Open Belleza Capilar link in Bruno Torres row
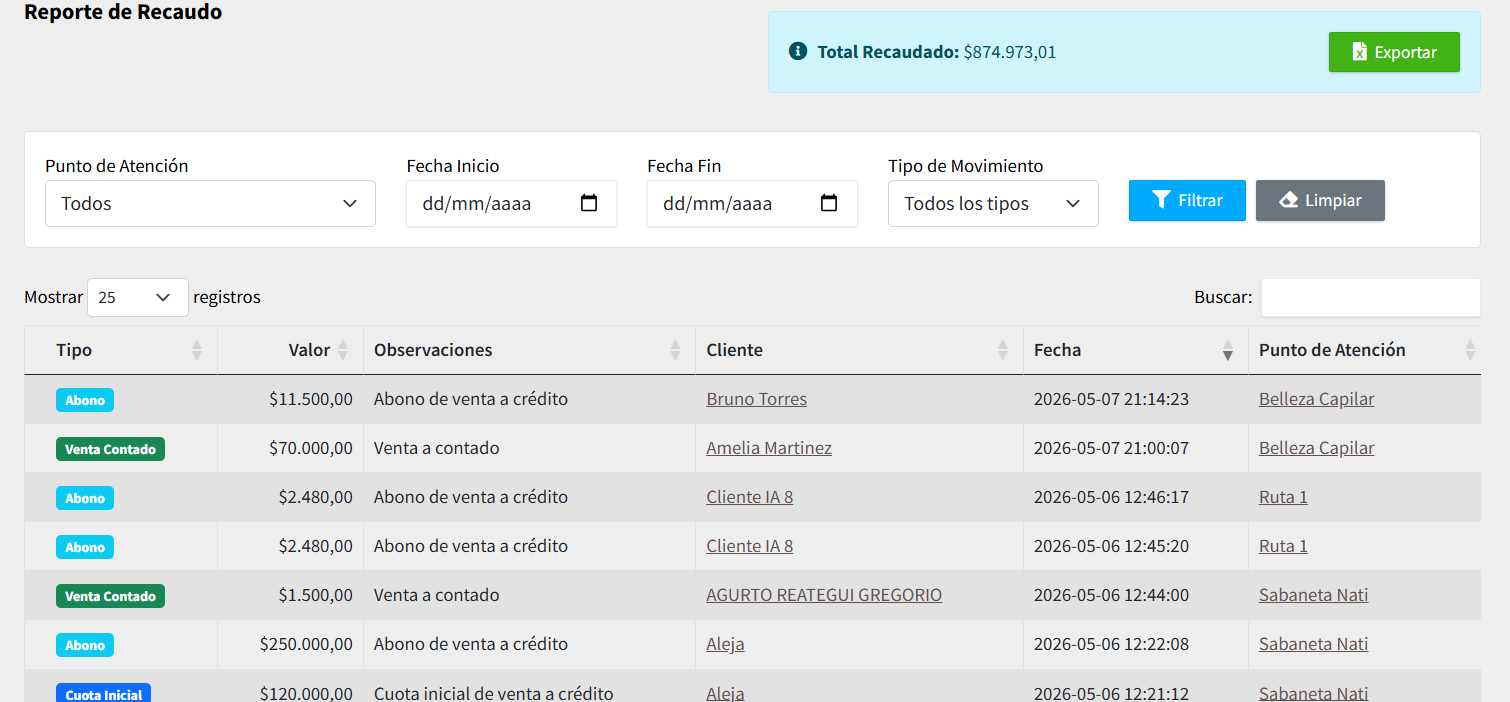 pos(1316,399)
